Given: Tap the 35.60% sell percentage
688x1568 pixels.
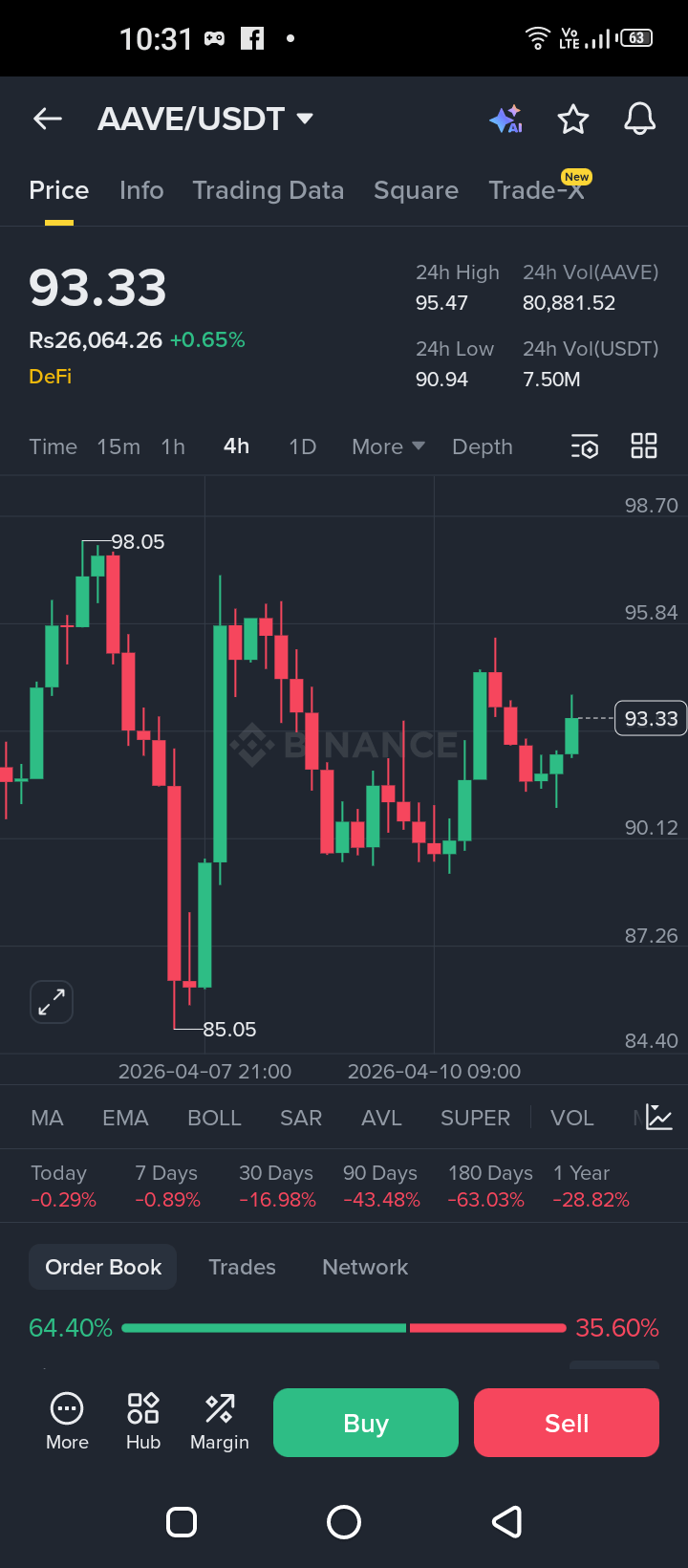Looking at the screenshot, I should [x=616, y=1328].
